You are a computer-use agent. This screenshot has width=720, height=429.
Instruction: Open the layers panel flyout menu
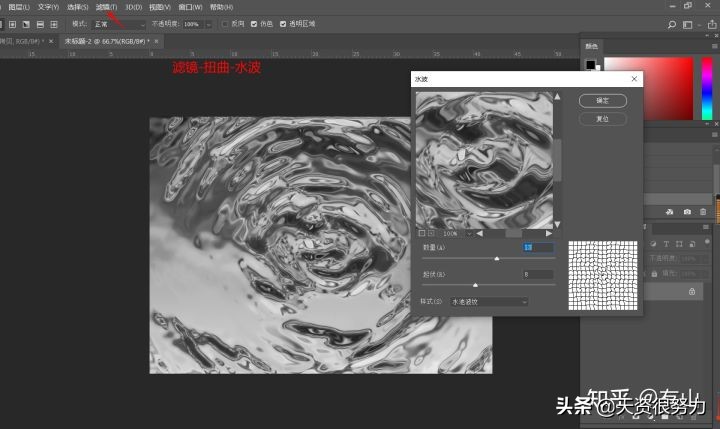[706, 227]
